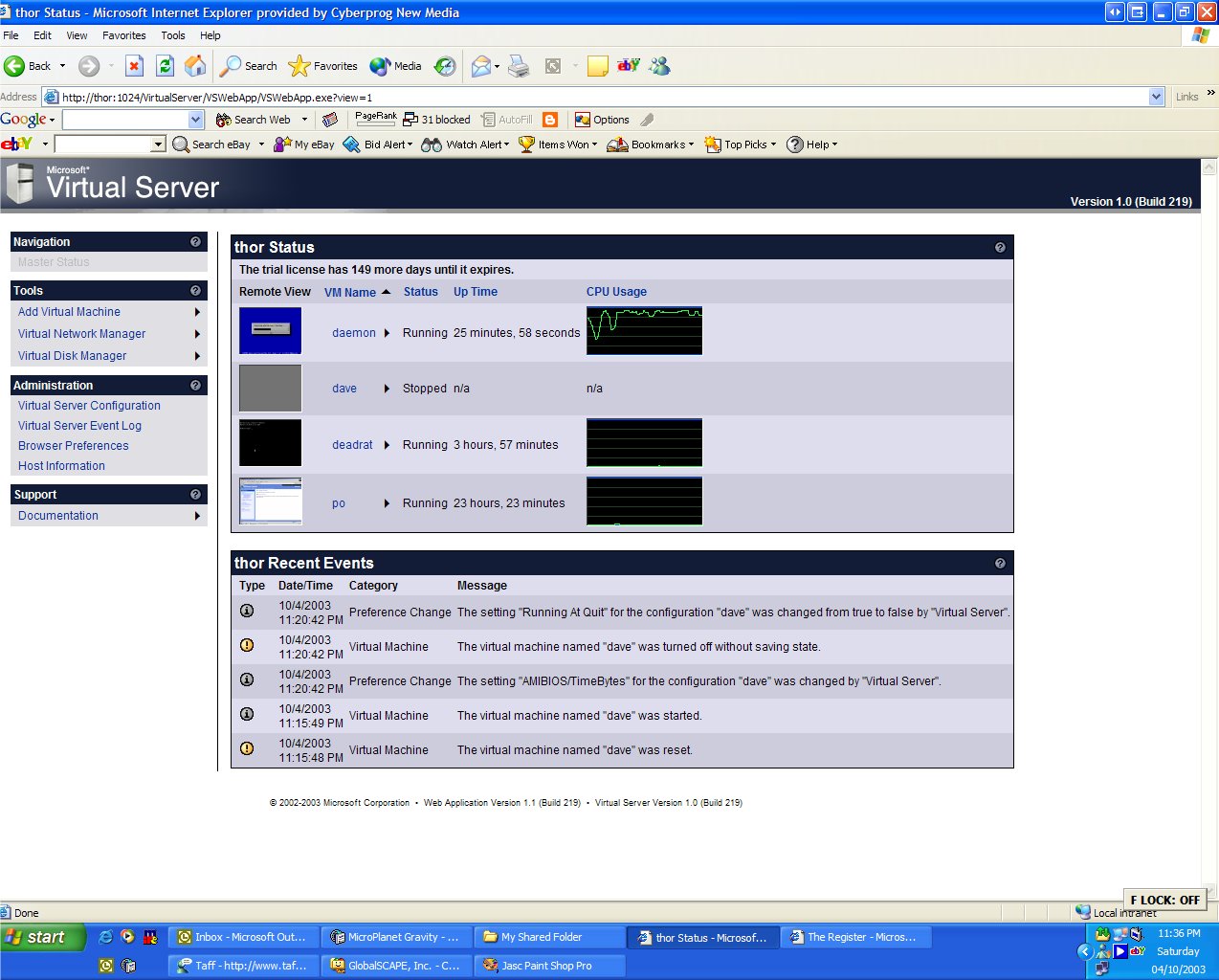The width and height of the screenshot is (1219, 980).
Task: Click the thor Status help icon
Action: click(1000, 248)
